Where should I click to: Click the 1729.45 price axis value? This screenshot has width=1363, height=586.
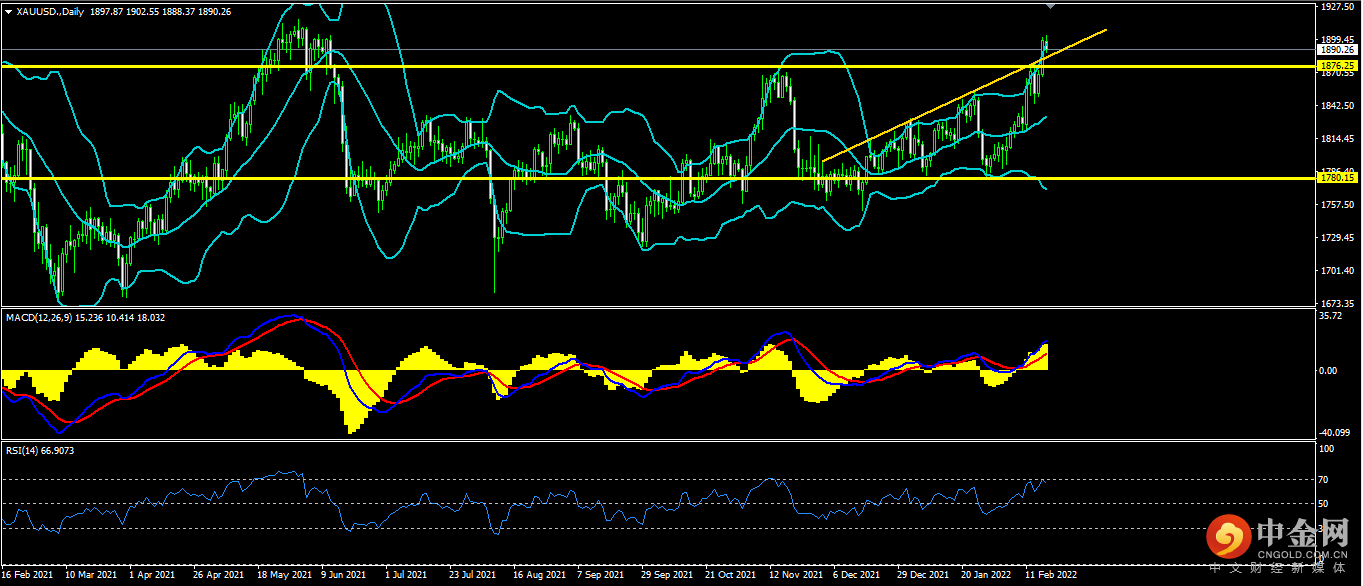pos(1336,237)
